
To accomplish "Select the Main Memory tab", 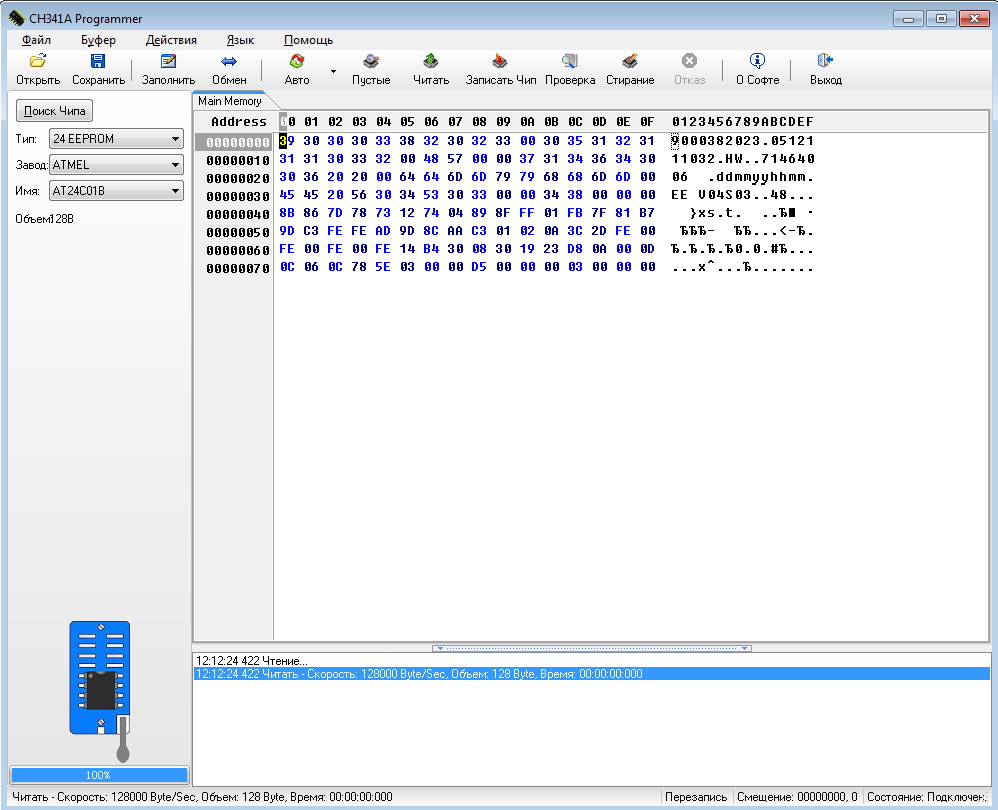I will (230, 101).
